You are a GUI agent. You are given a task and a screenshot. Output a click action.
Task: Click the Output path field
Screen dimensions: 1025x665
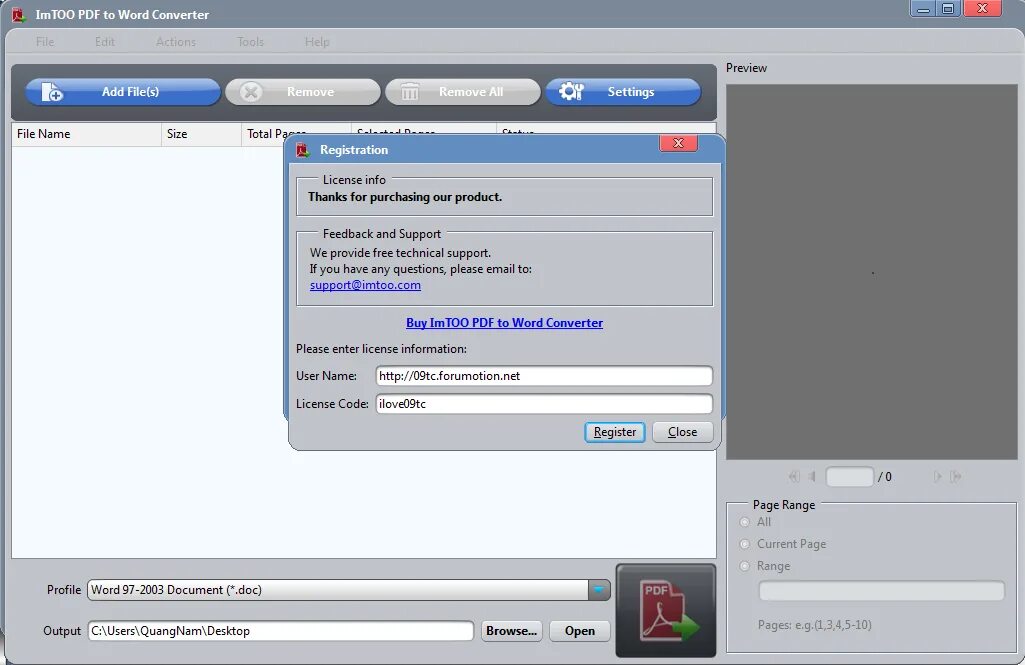[280, 631]
